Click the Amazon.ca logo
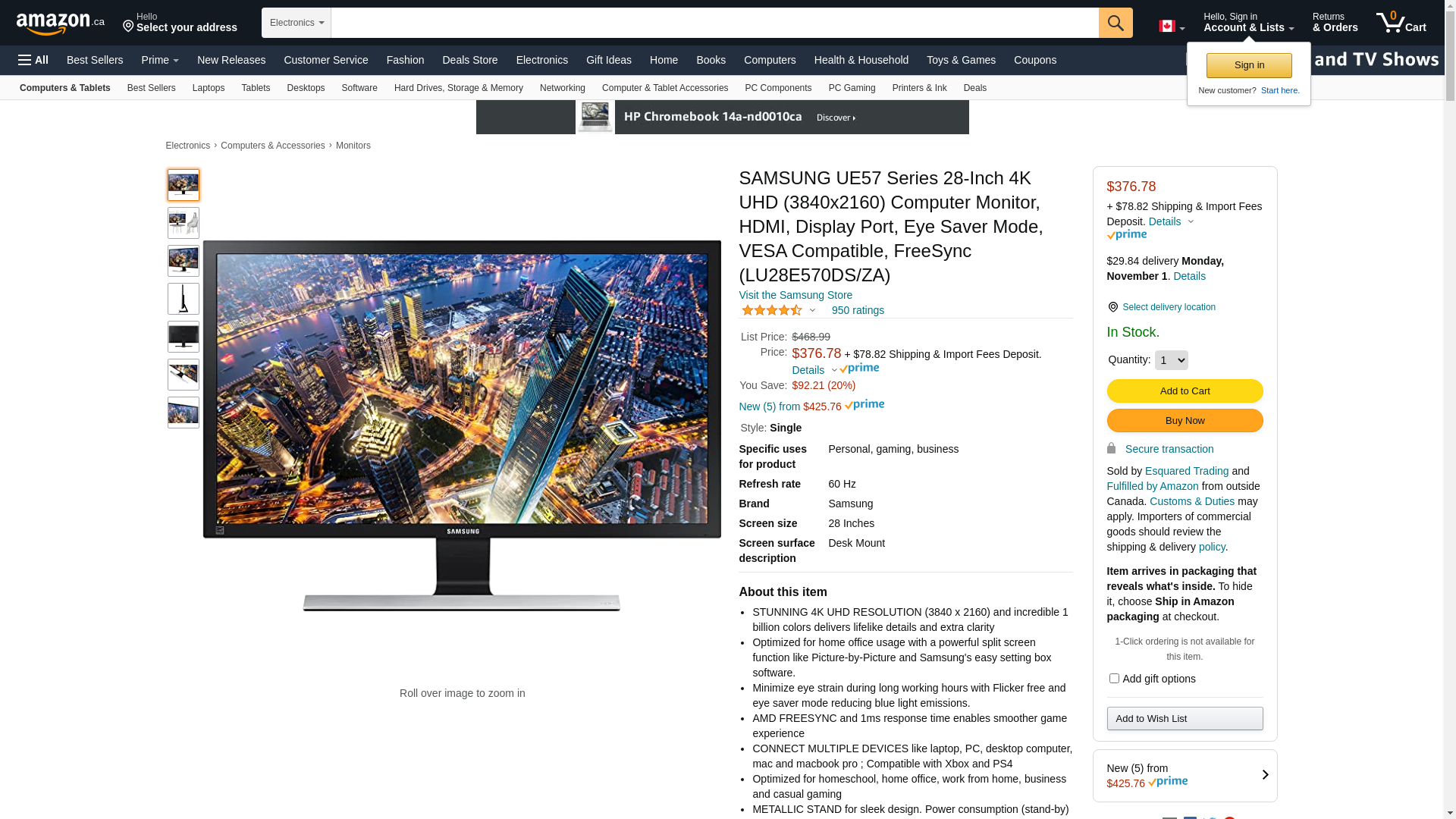Viewport: 1456px width, 819px height. click(60, 24)
